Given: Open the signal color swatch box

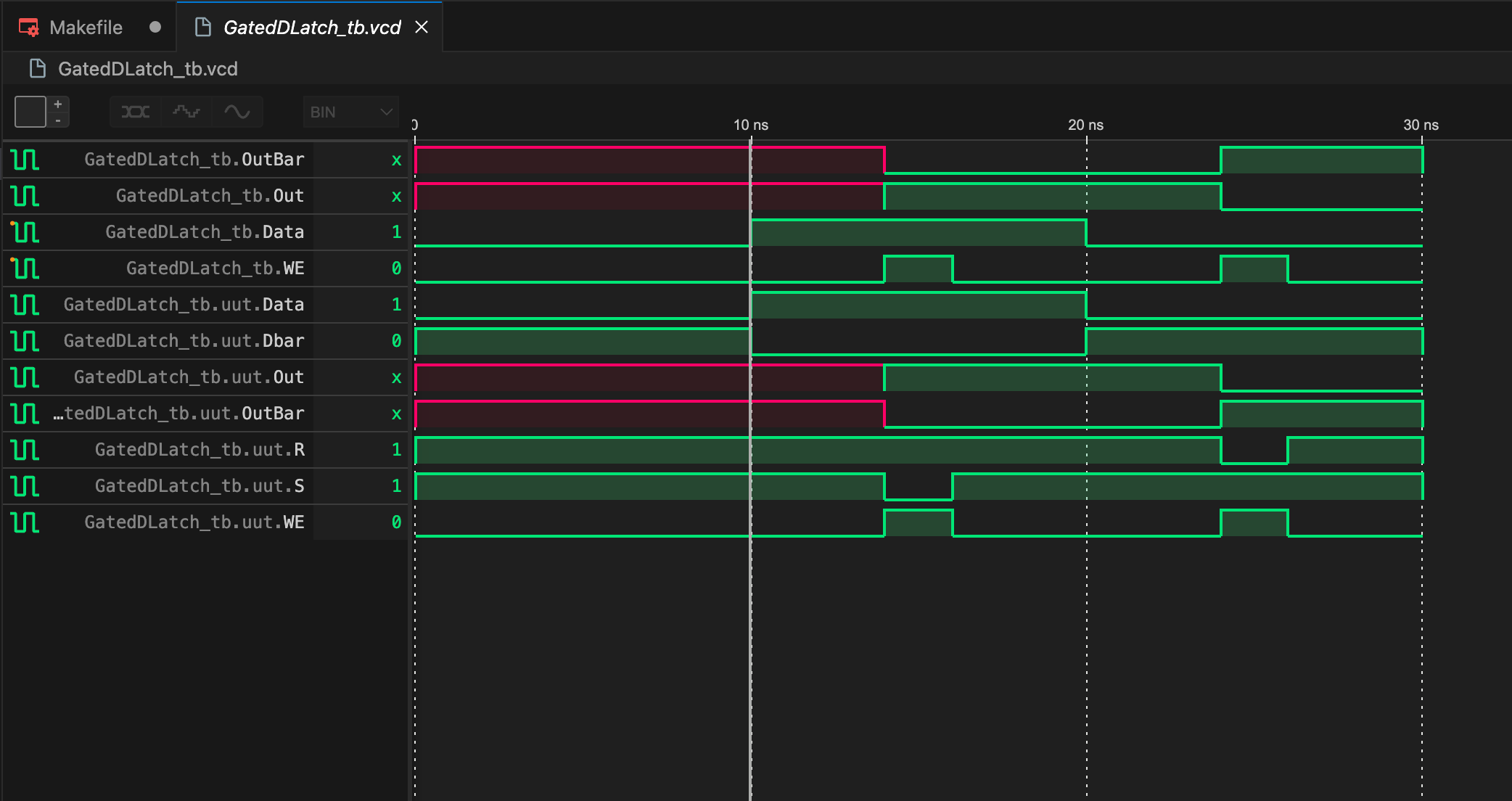Looking at the screenshot, I should point(30,112).
